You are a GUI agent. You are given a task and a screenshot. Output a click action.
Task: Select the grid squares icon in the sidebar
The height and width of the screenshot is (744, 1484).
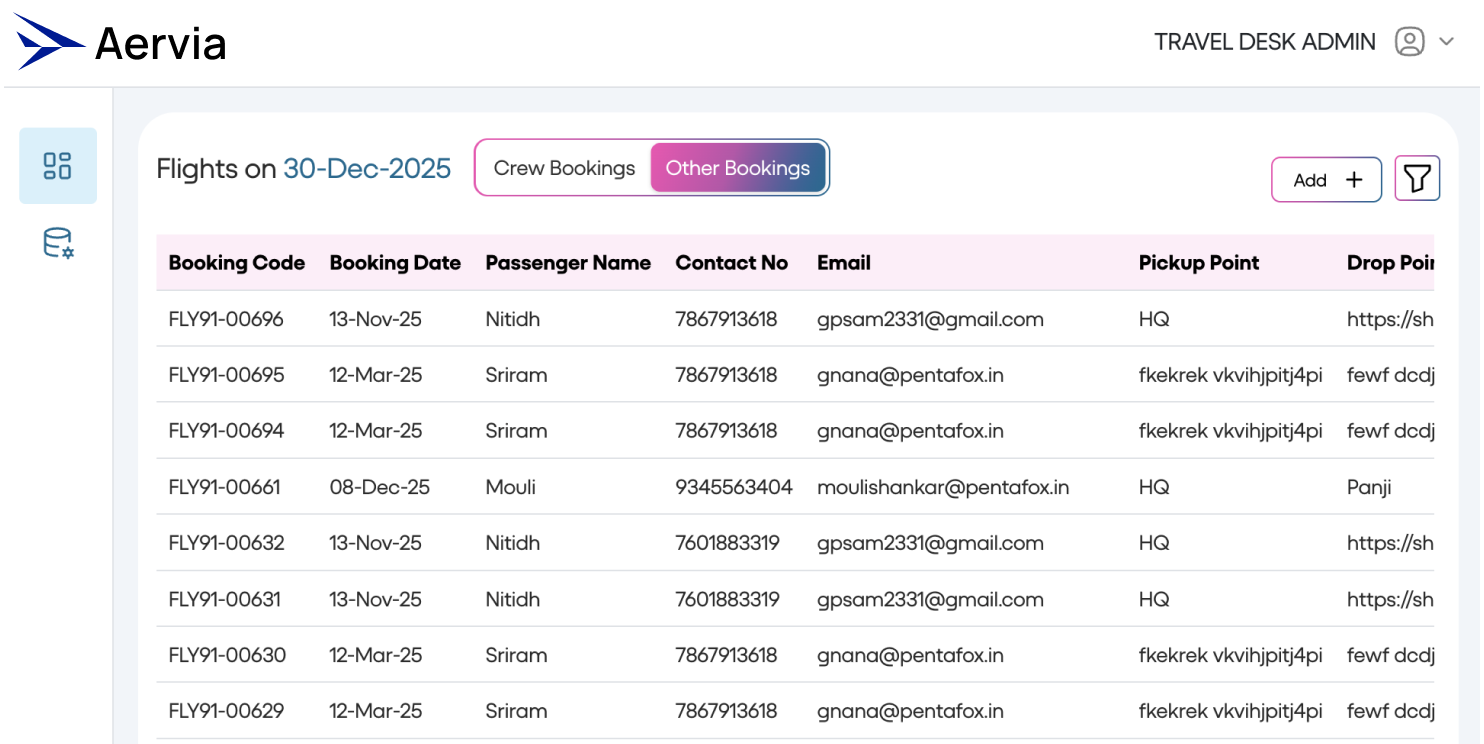click(57, 167)
